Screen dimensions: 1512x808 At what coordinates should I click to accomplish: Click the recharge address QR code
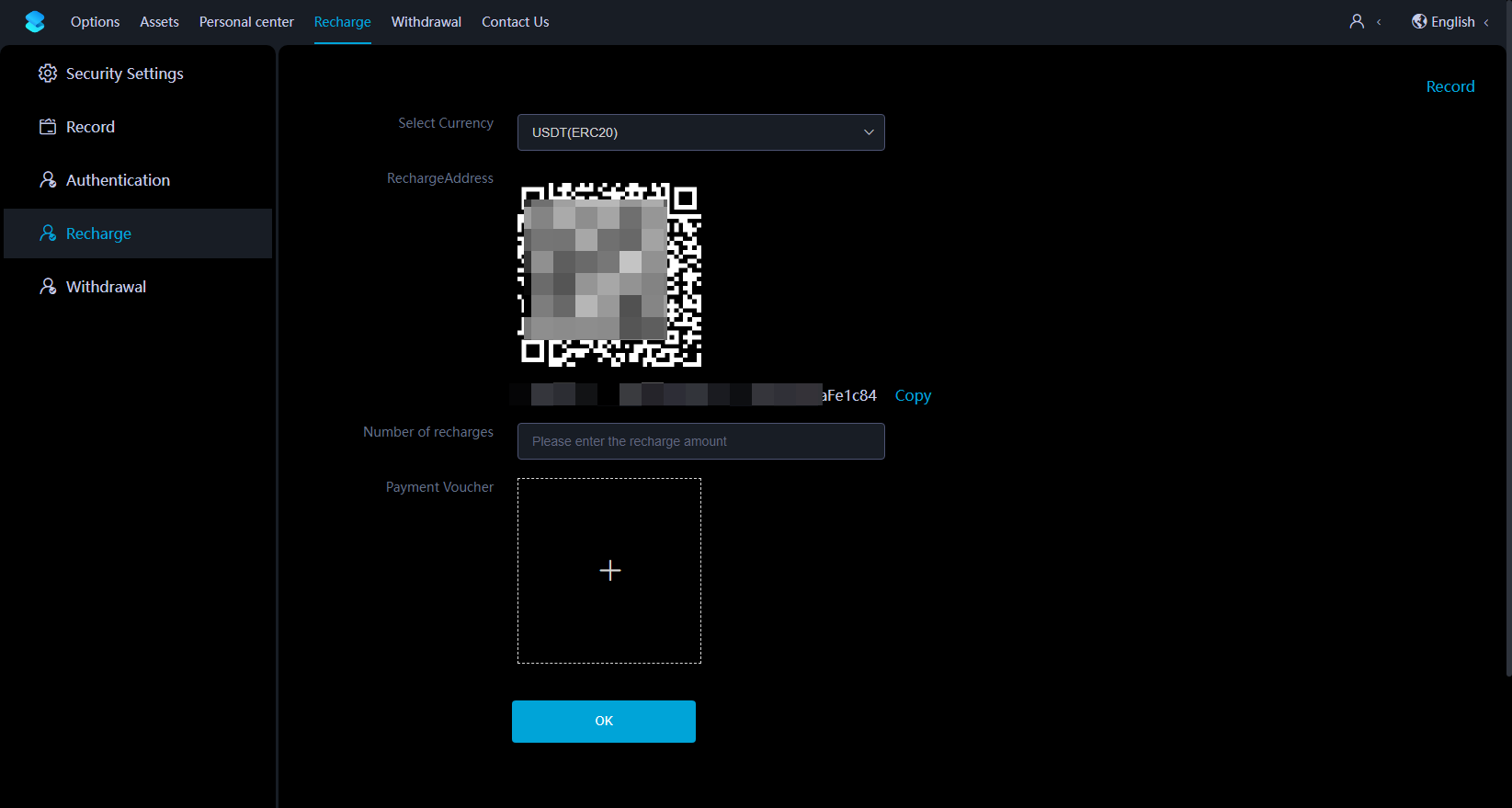click(610, 275)
